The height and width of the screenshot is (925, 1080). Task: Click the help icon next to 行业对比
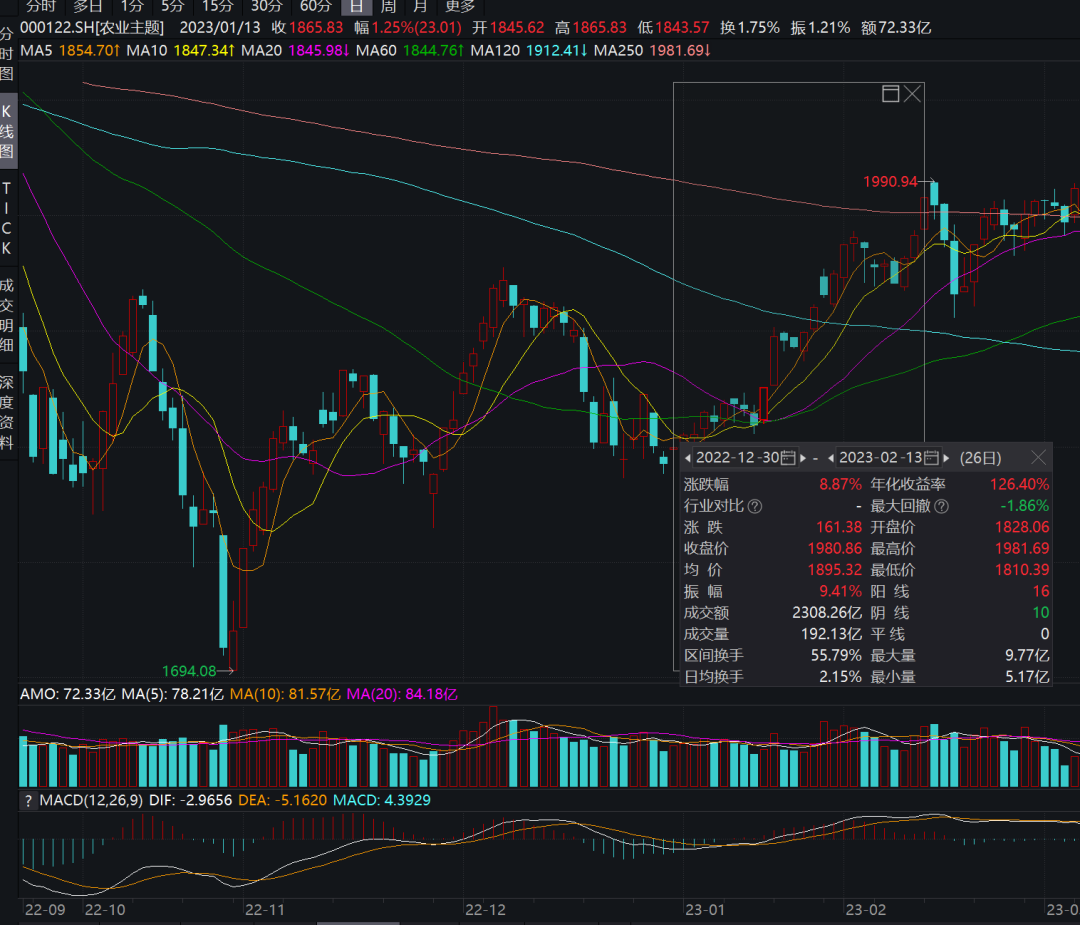[x=755, y=506]
